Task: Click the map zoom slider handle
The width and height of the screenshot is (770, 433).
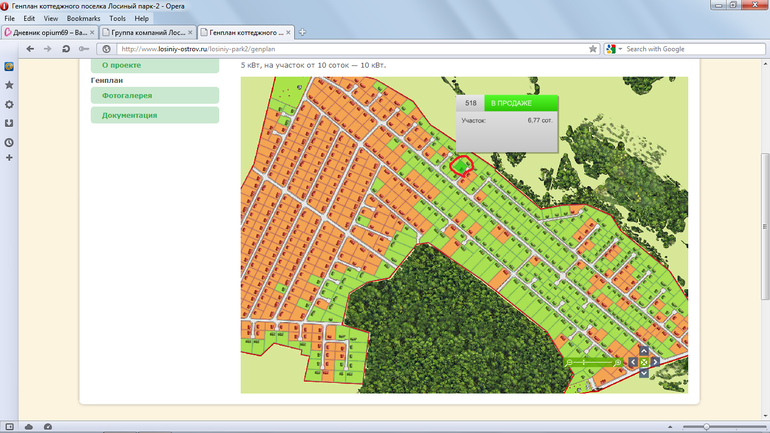Action: [584, 362]
